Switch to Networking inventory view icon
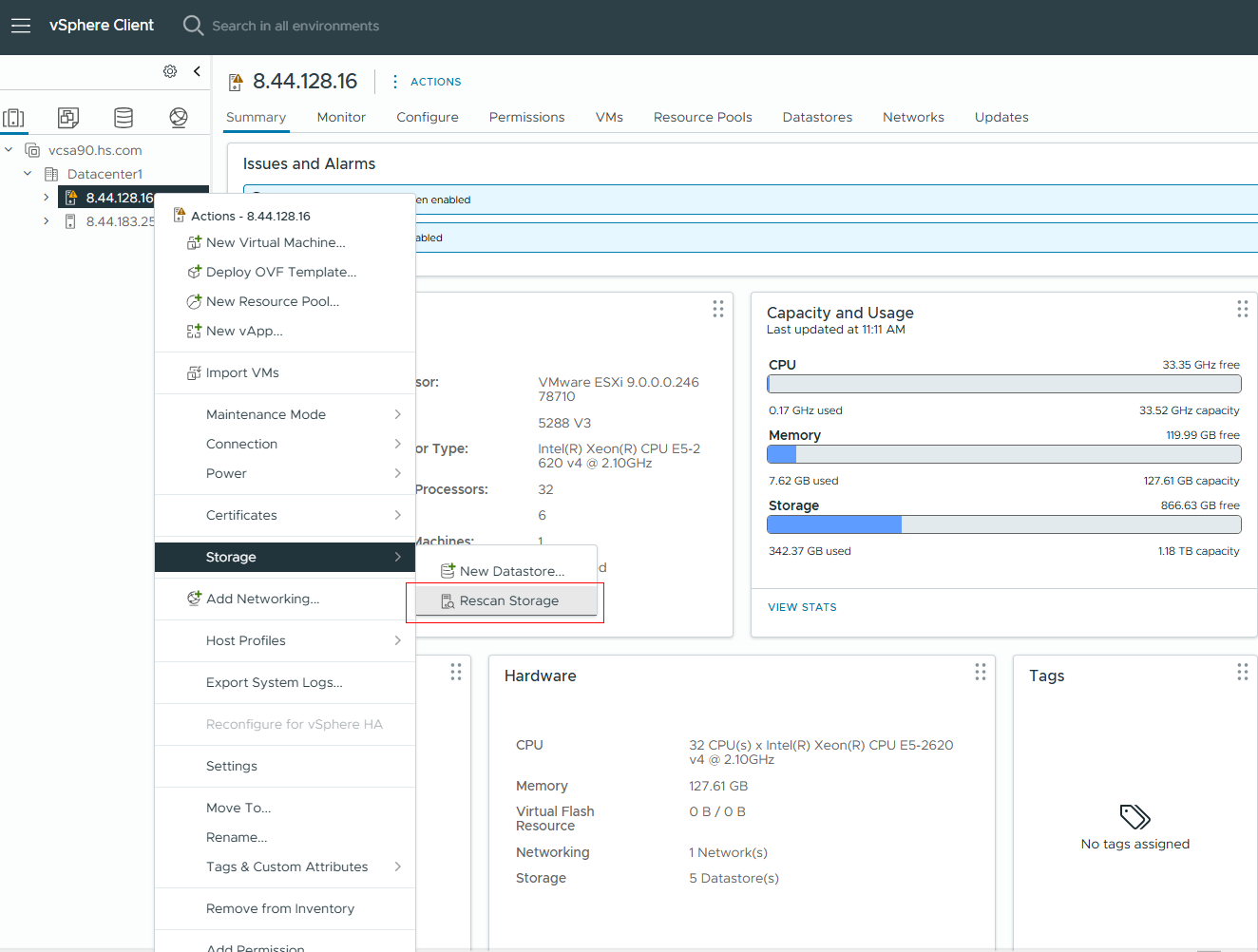Image resolution: width=1258 pixels, height=952 pixels. click(178, 118)
